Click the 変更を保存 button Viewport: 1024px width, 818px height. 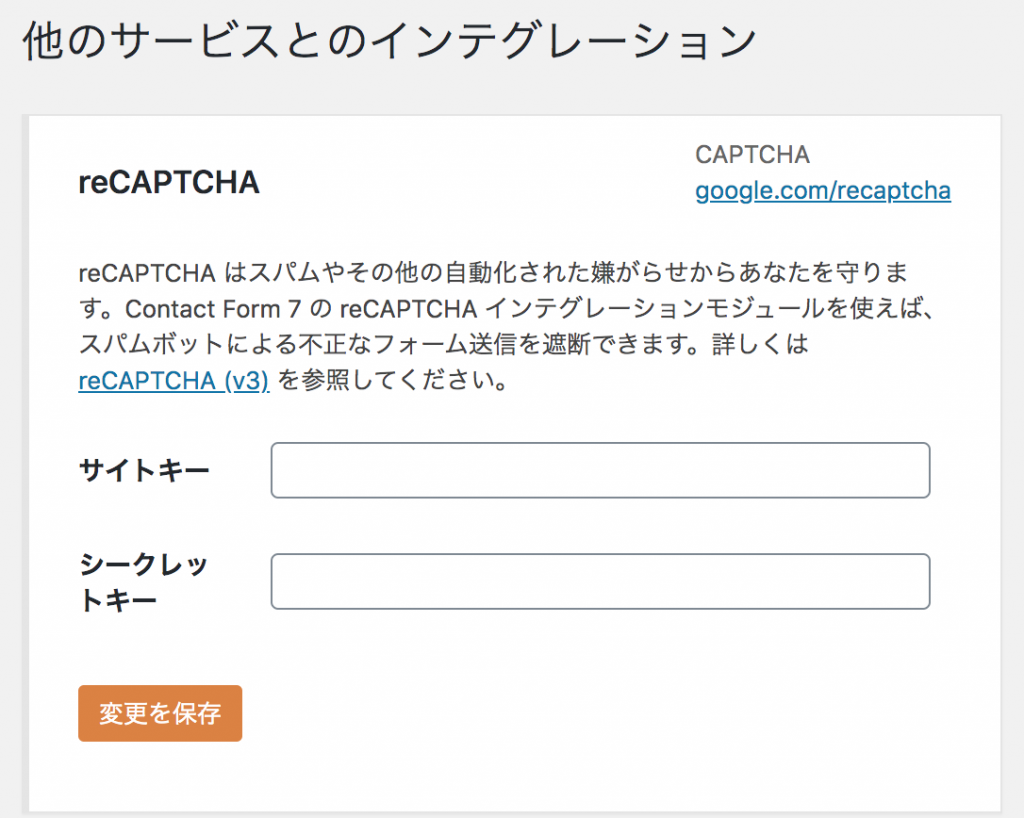(x=160, y=713)
